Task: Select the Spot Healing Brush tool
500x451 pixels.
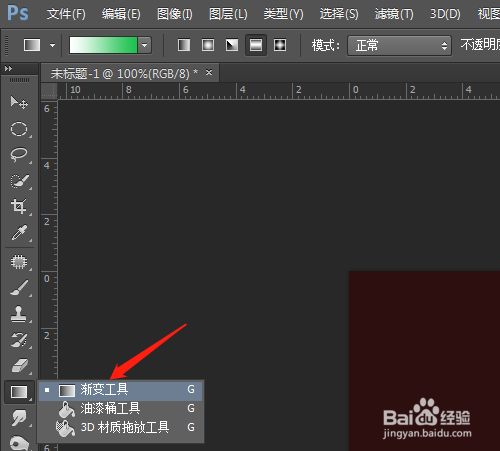Action: pyautogui.click(x=19, y=262)
